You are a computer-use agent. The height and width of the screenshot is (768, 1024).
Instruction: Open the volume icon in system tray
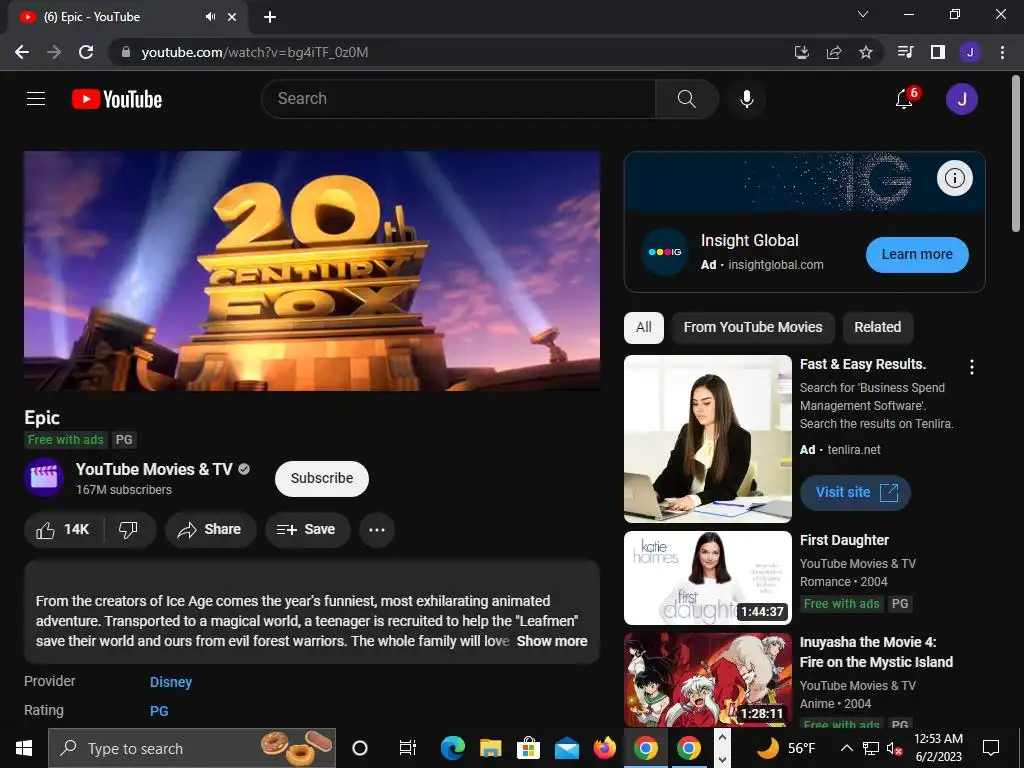tap(895, 748)
